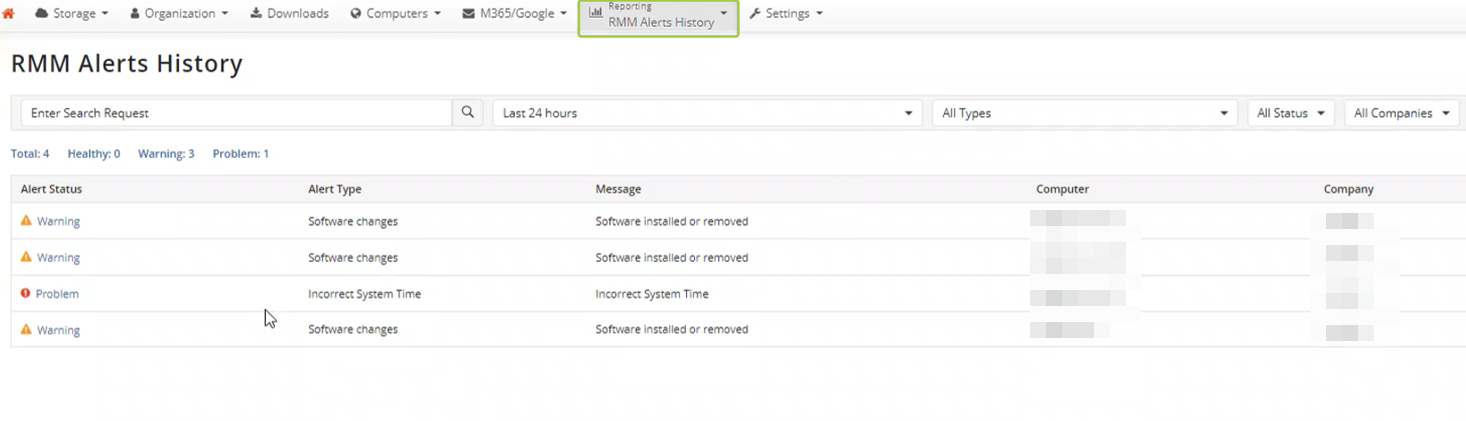Open the All Companies filter dropdown
The width and height of the screenshot is (1466, 421).
click(1401, 113)
